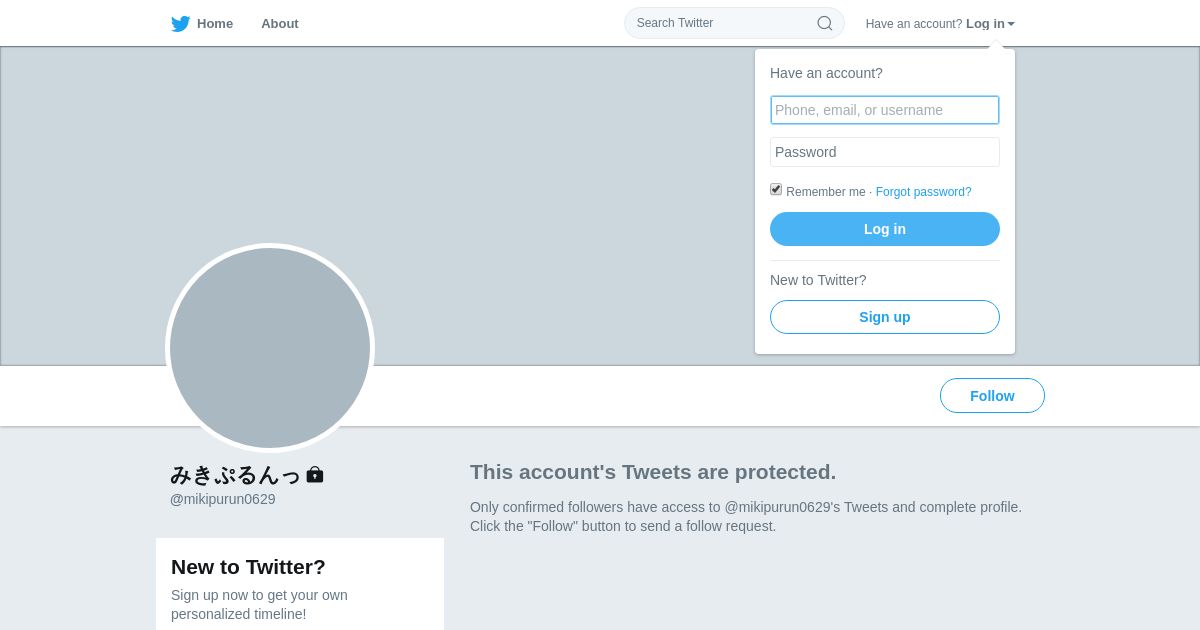
Task: Open the Home navigation item
Action: 214,24
